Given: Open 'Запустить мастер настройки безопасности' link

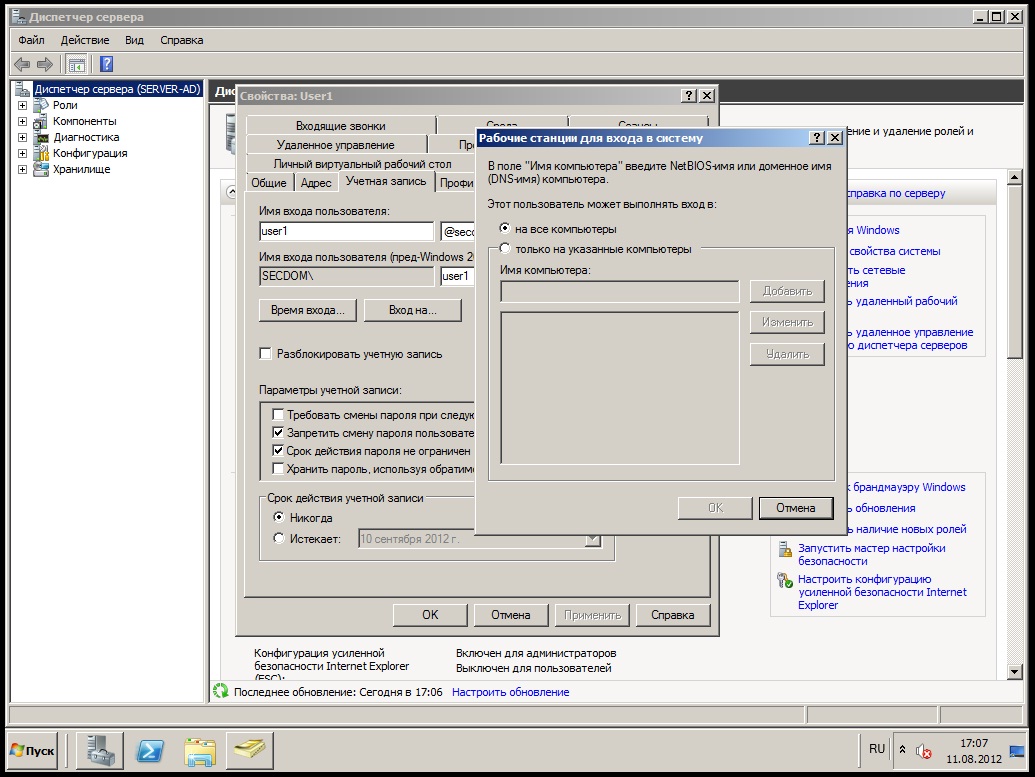Looking at the screenshot, I should click(x=871, y=555).
